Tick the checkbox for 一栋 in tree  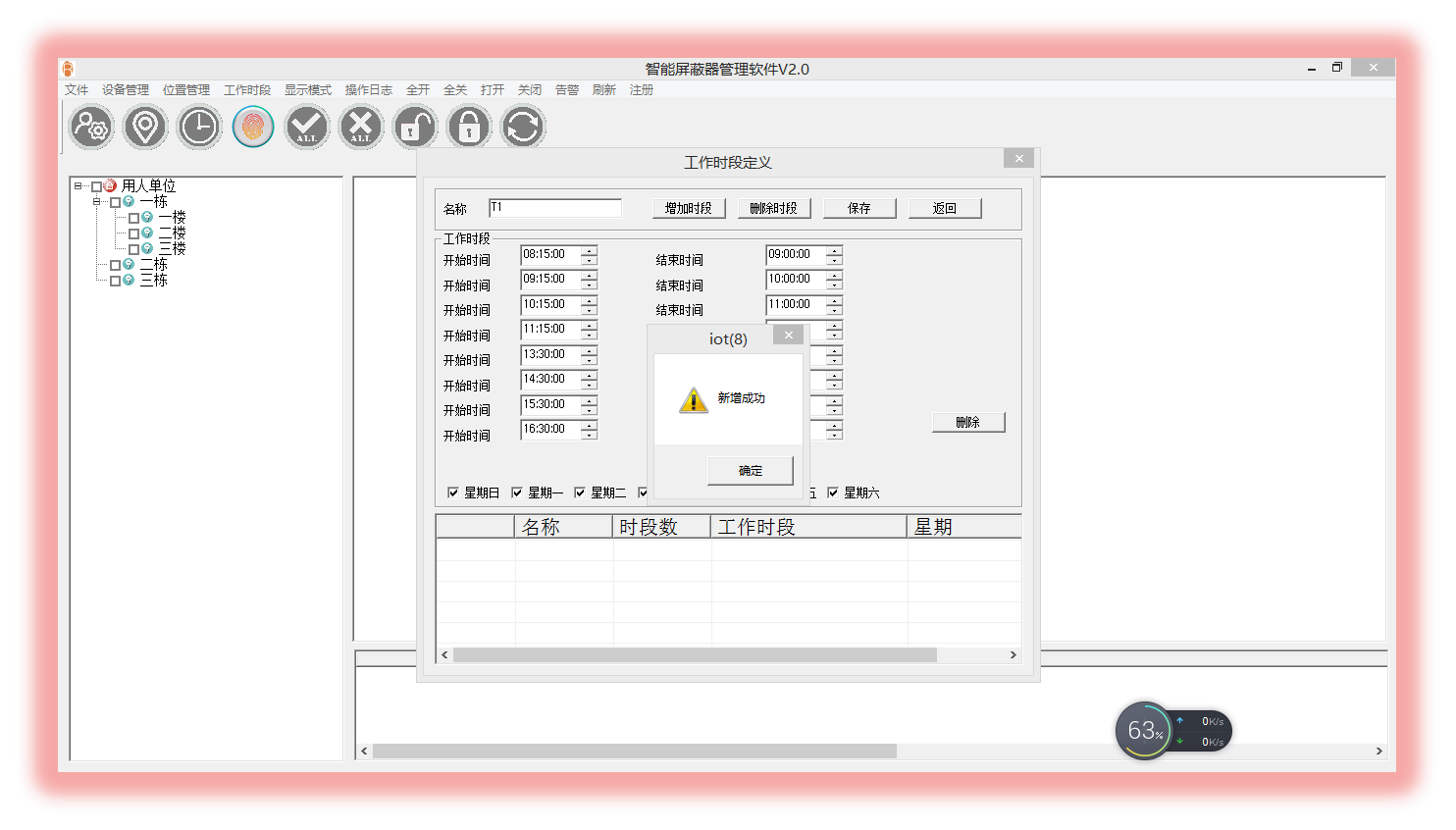[x=115, y=202]
